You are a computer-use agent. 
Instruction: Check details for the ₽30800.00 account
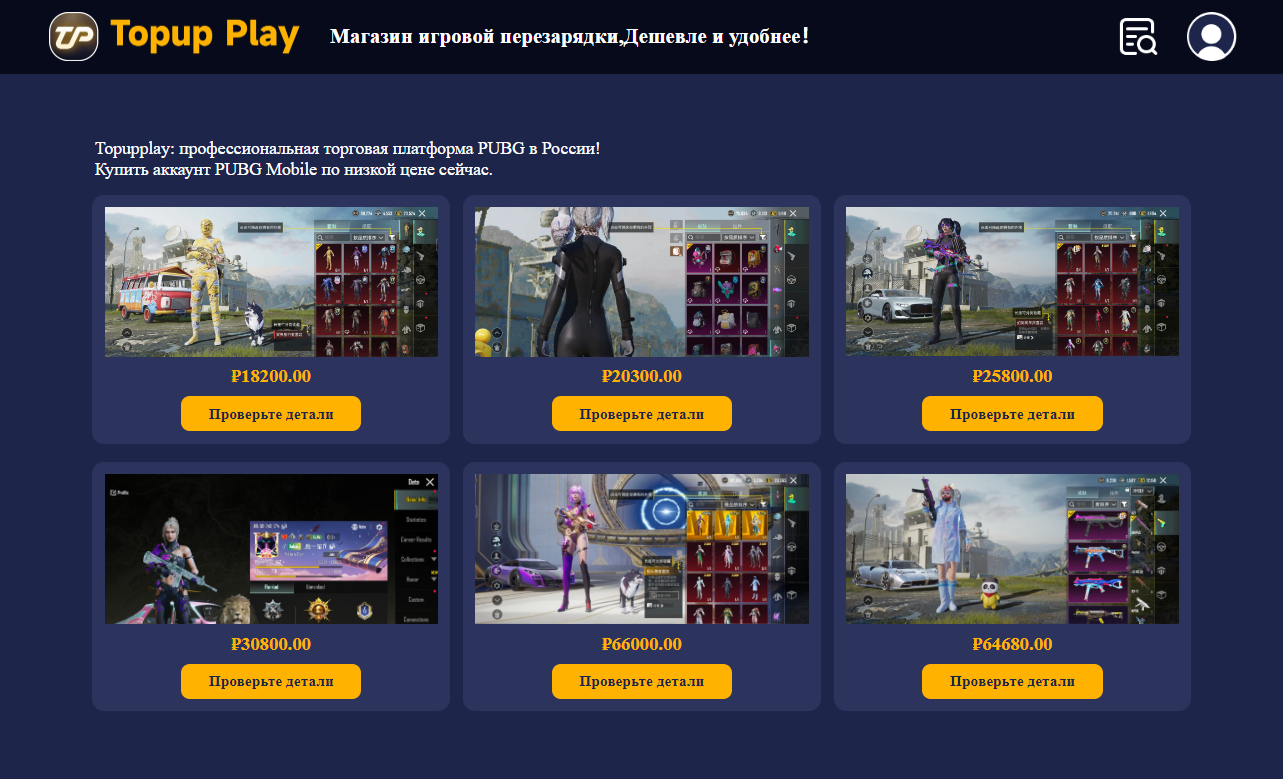(271, 682)
